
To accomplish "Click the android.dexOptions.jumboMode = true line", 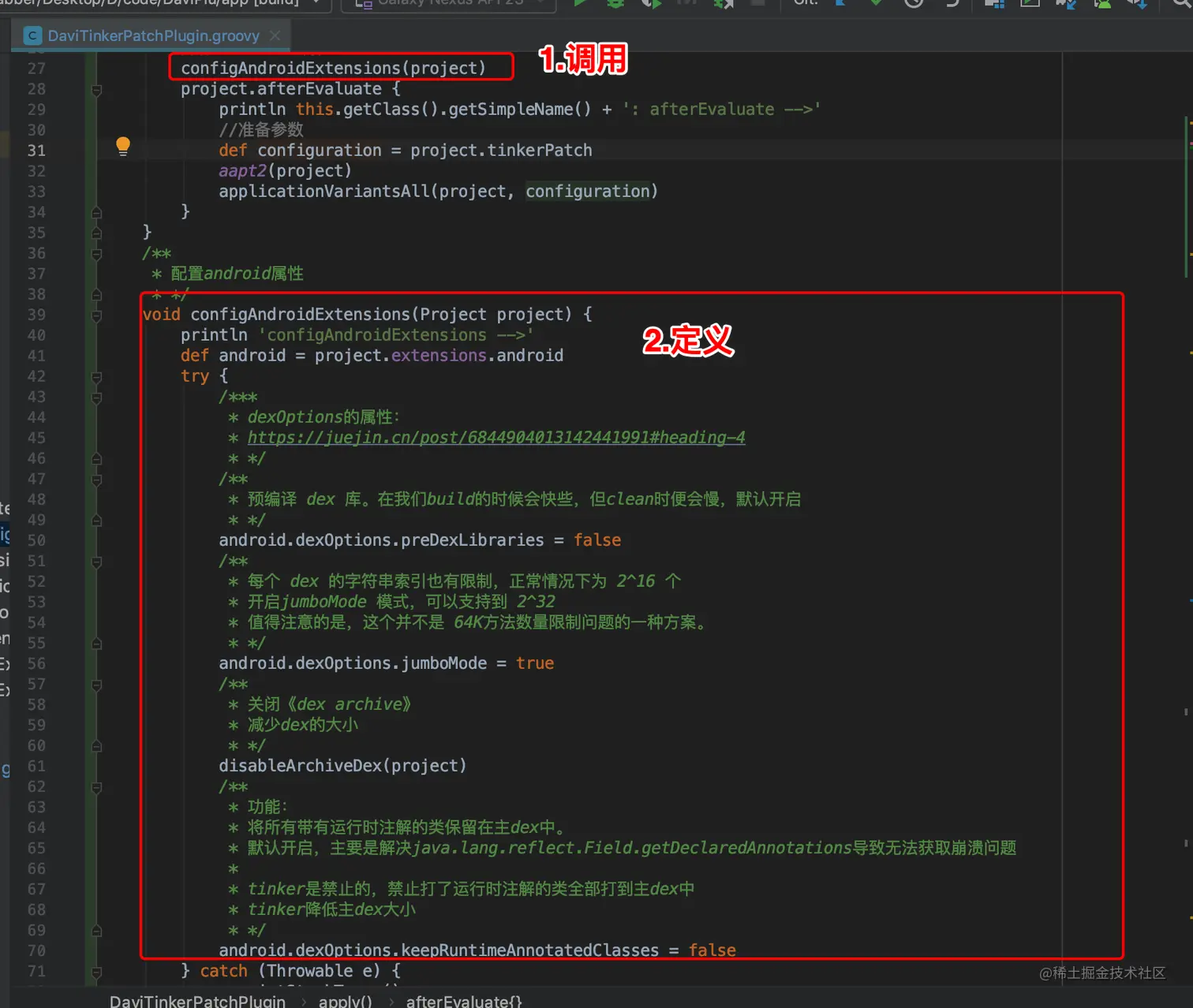I will click(x=387, y=663).
